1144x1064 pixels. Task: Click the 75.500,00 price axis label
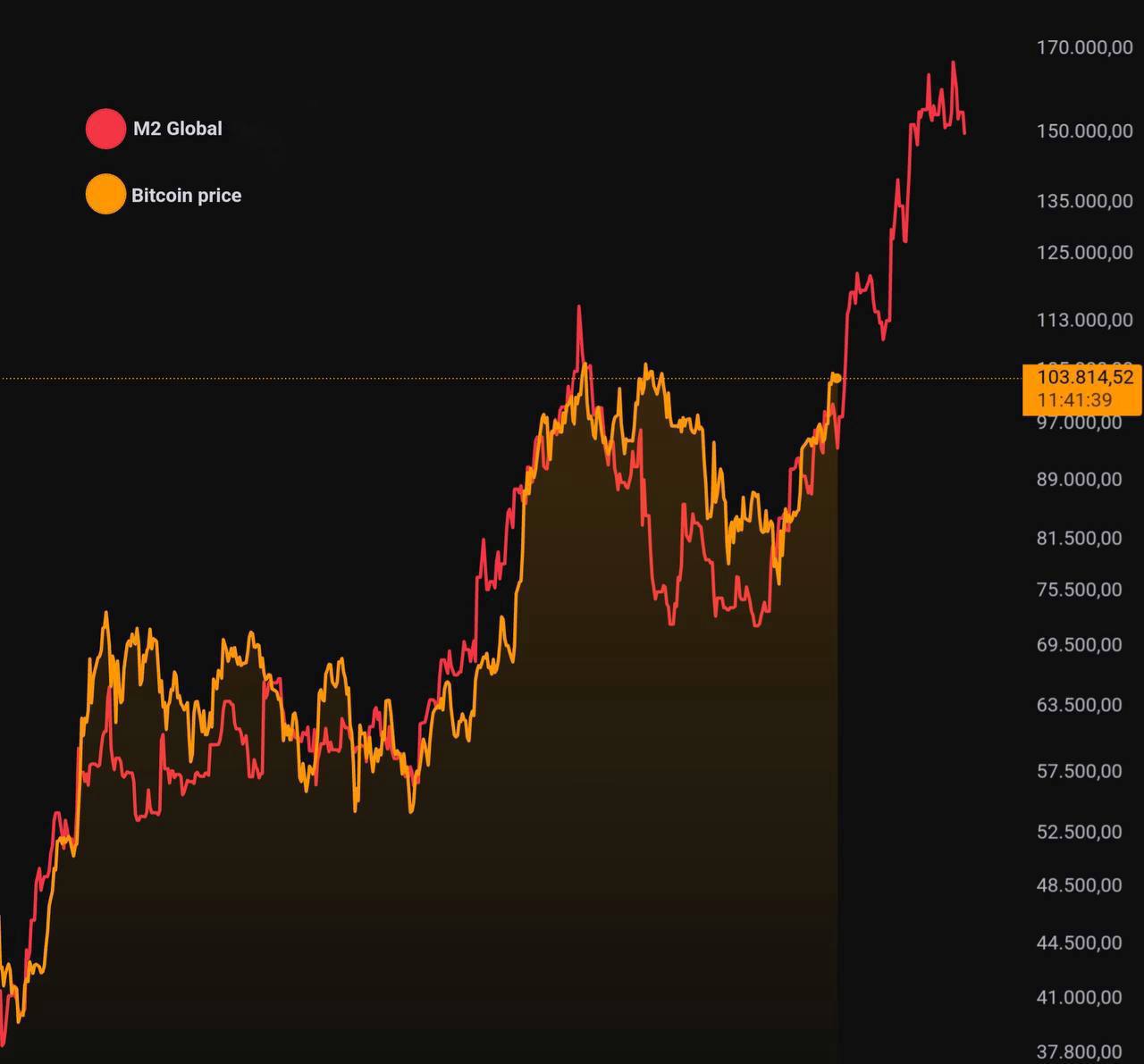[x=1080, y=590]
